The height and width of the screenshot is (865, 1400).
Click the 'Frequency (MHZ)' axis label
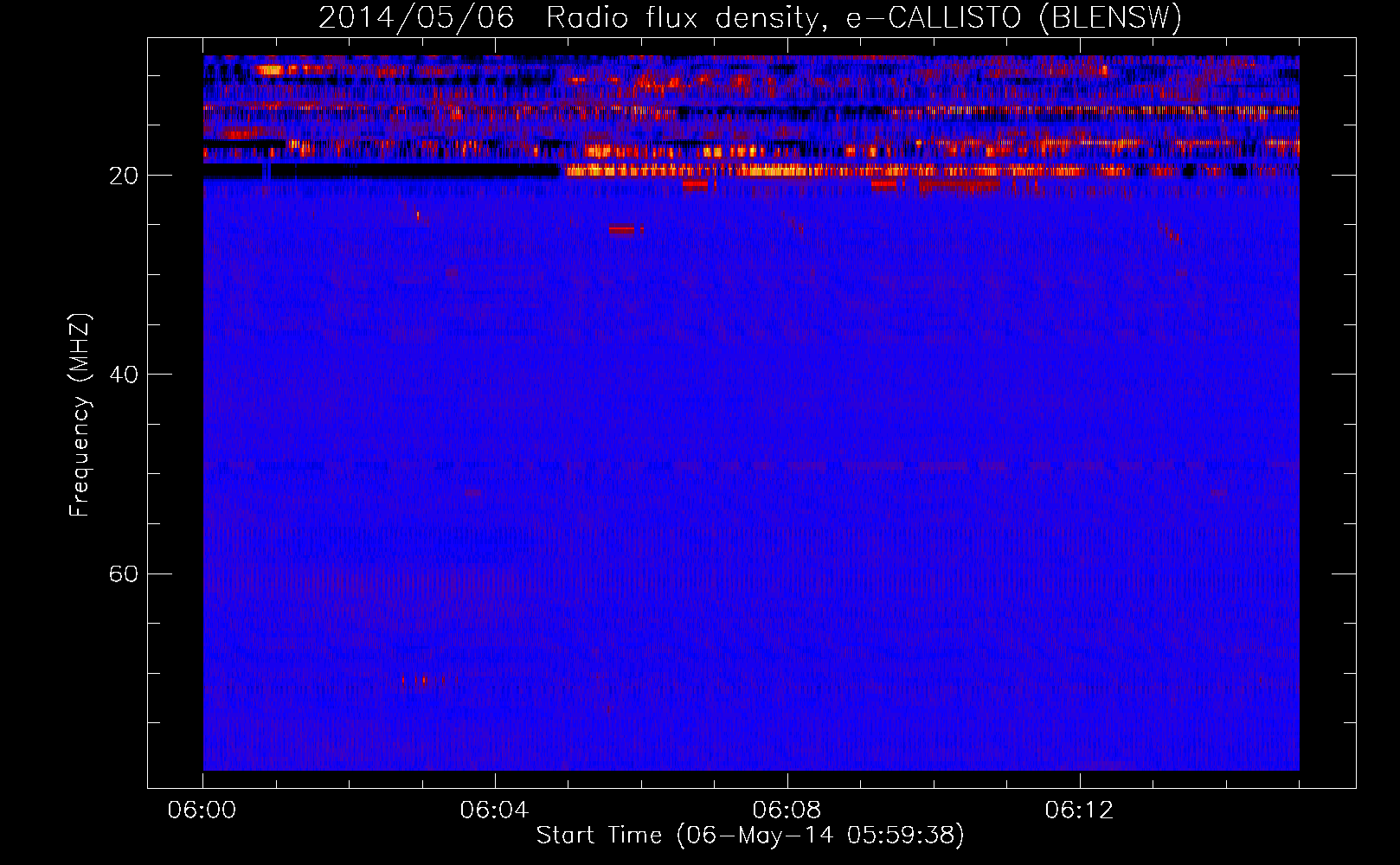(x=80, y=415)
